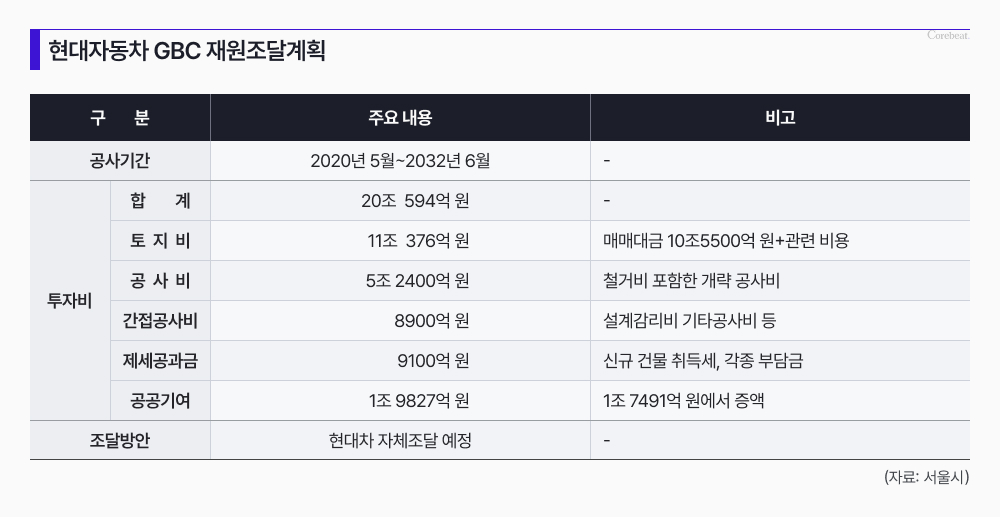Select the 합 계 amount 20조 594억 원
Viewport: 1000px width, 517px height.
tap(415, 201)
